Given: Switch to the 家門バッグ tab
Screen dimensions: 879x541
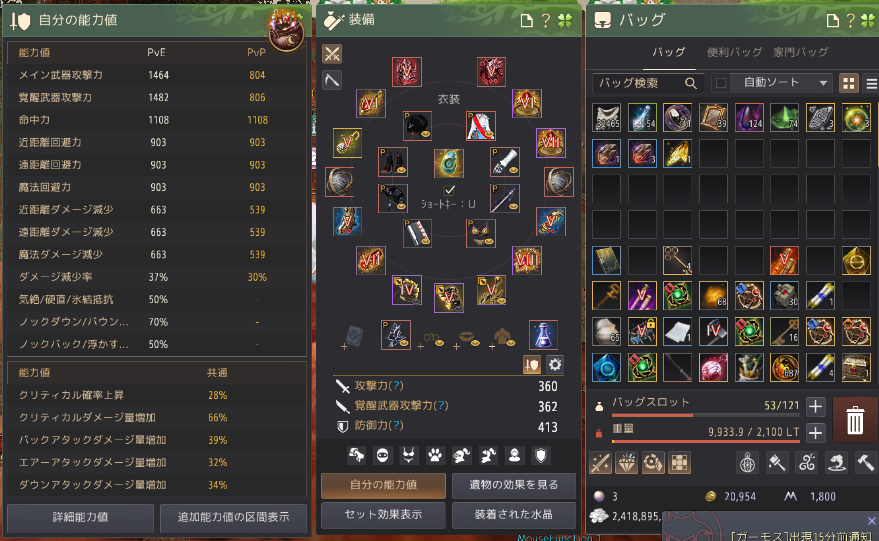Looking at the screenshot, I should tap(801, 52).
